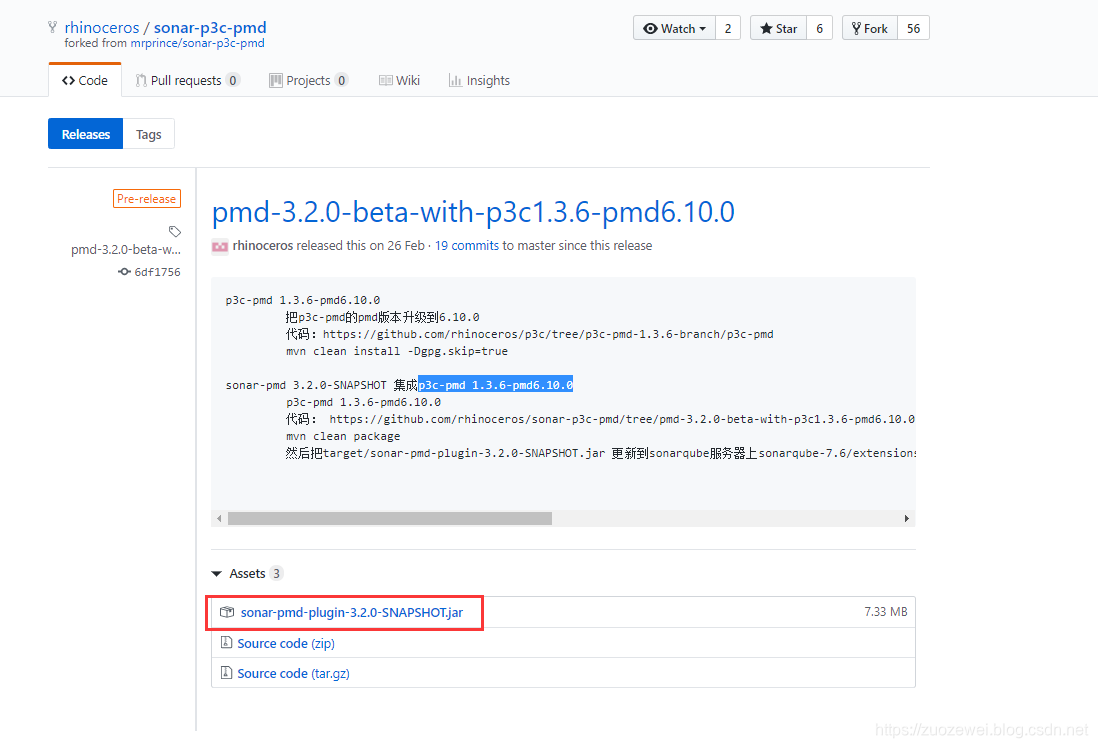Click the fork icon in Fork button
This screenshot has height=748, width=1098.
tap(856, 29)
